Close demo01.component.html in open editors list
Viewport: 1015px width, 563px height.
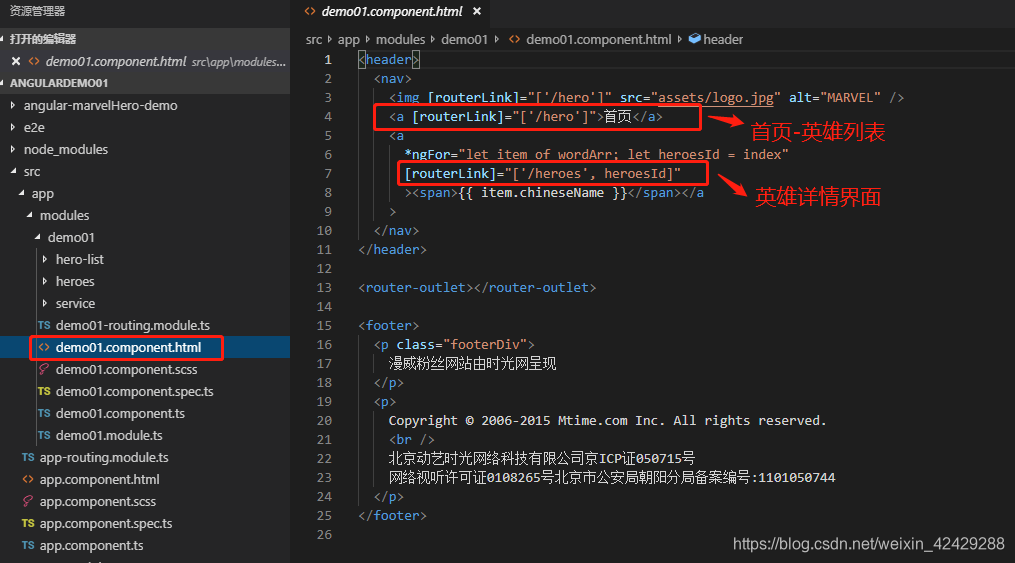pyautogui.click(x=16, y=61)
